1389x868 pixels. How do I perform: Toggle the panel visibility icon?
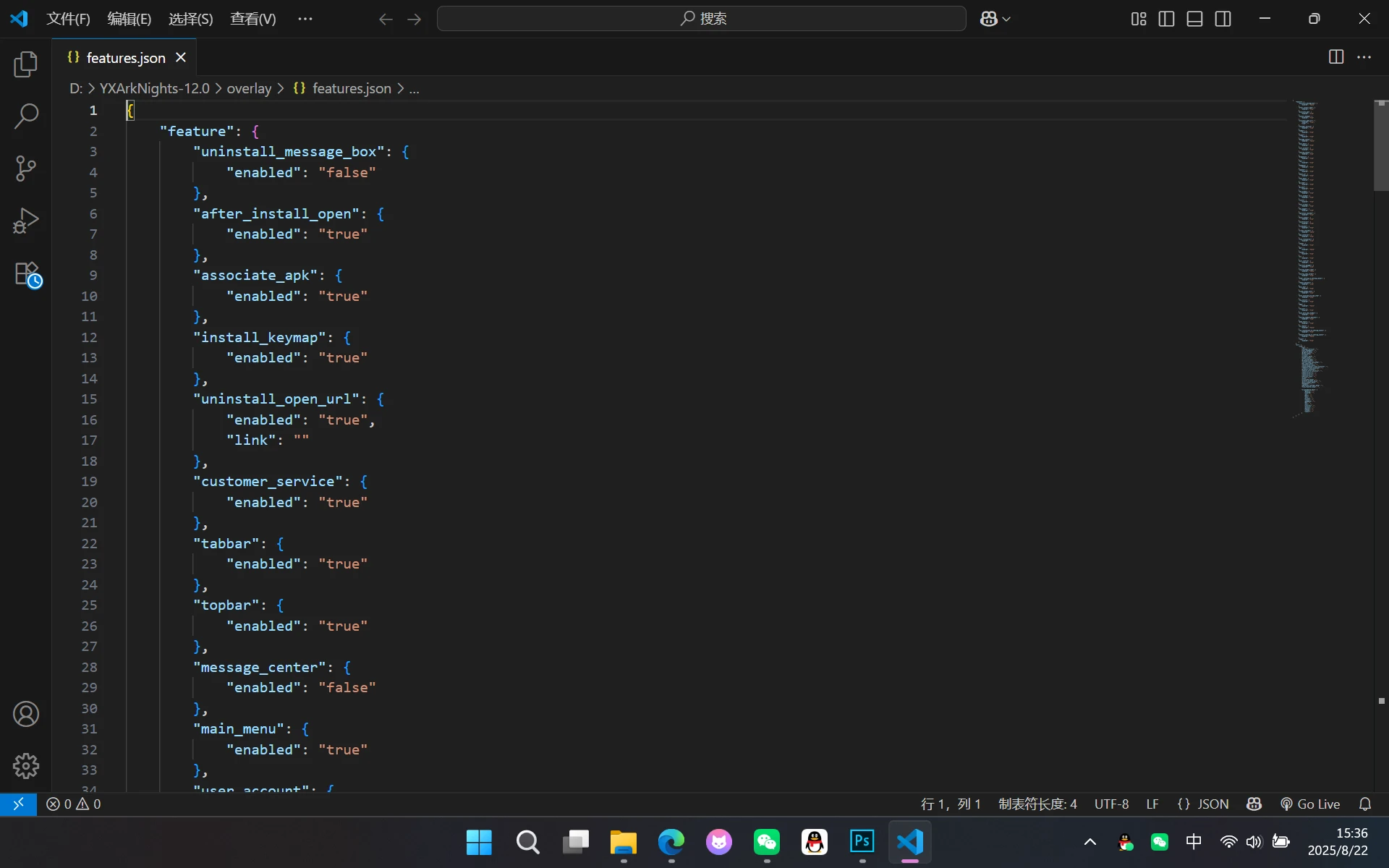[x=1194, y=19]
